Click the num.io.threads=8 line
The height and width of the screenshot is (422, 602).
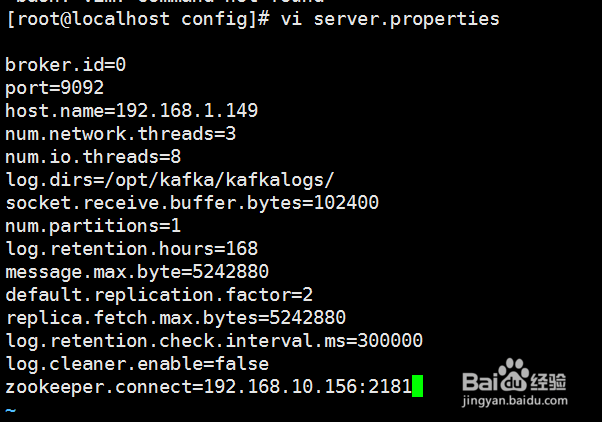click(93, 157)
